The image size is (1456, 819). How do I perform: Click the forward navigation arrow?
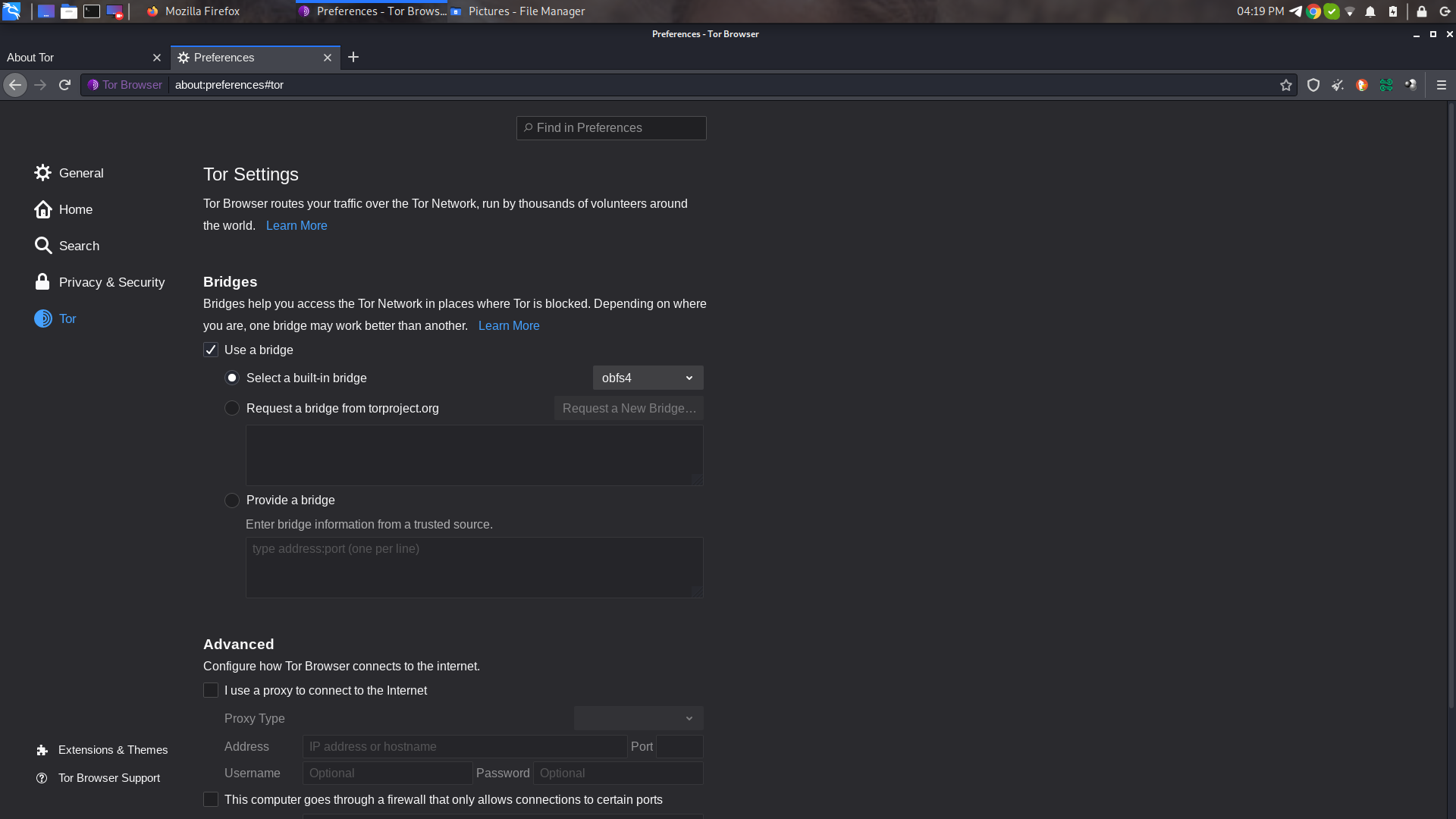pyautogui.click(x=41, y=85)
